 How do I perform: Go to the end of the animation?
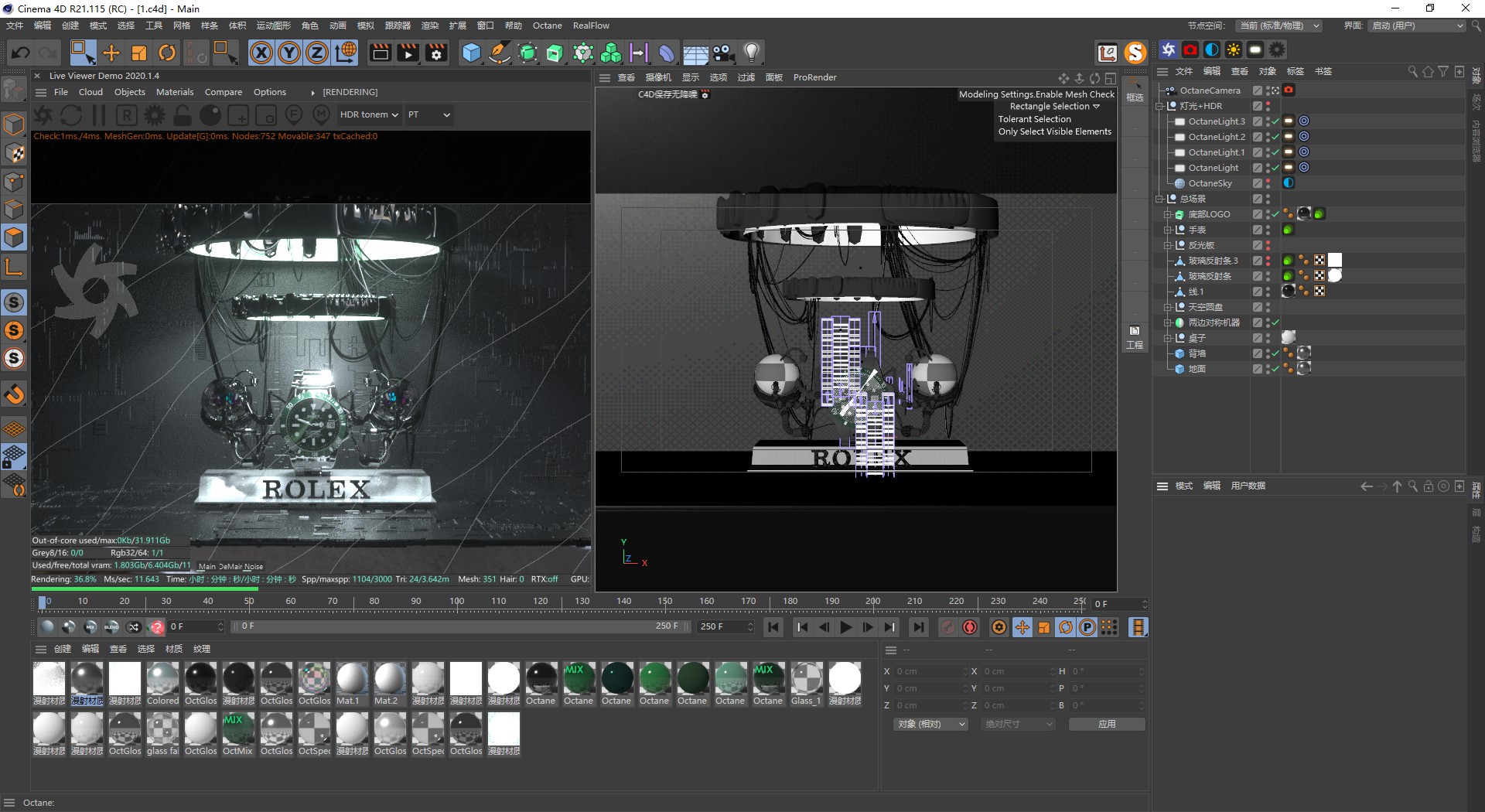point(918,627)
